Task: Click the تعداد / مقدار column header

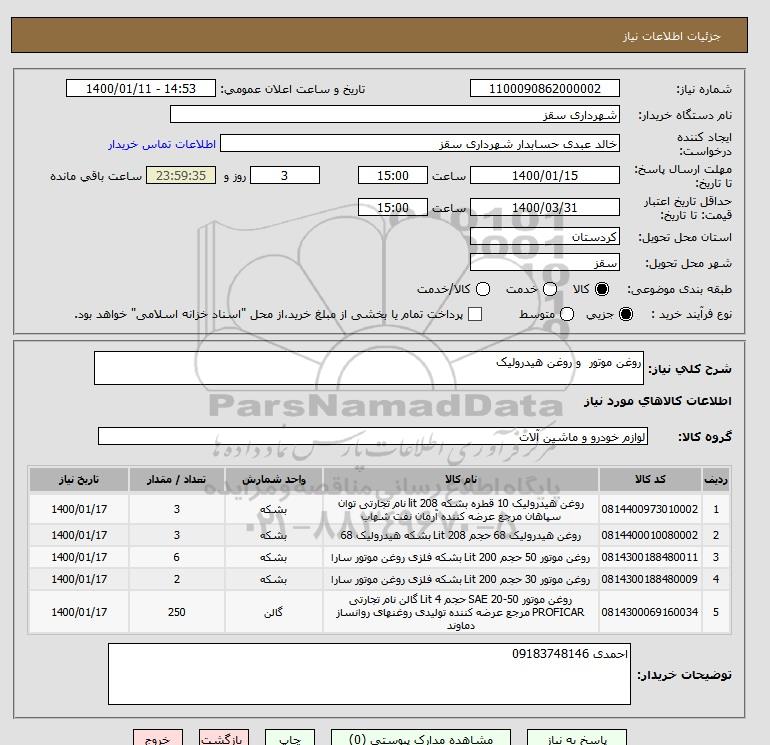Action: point(177,479)
